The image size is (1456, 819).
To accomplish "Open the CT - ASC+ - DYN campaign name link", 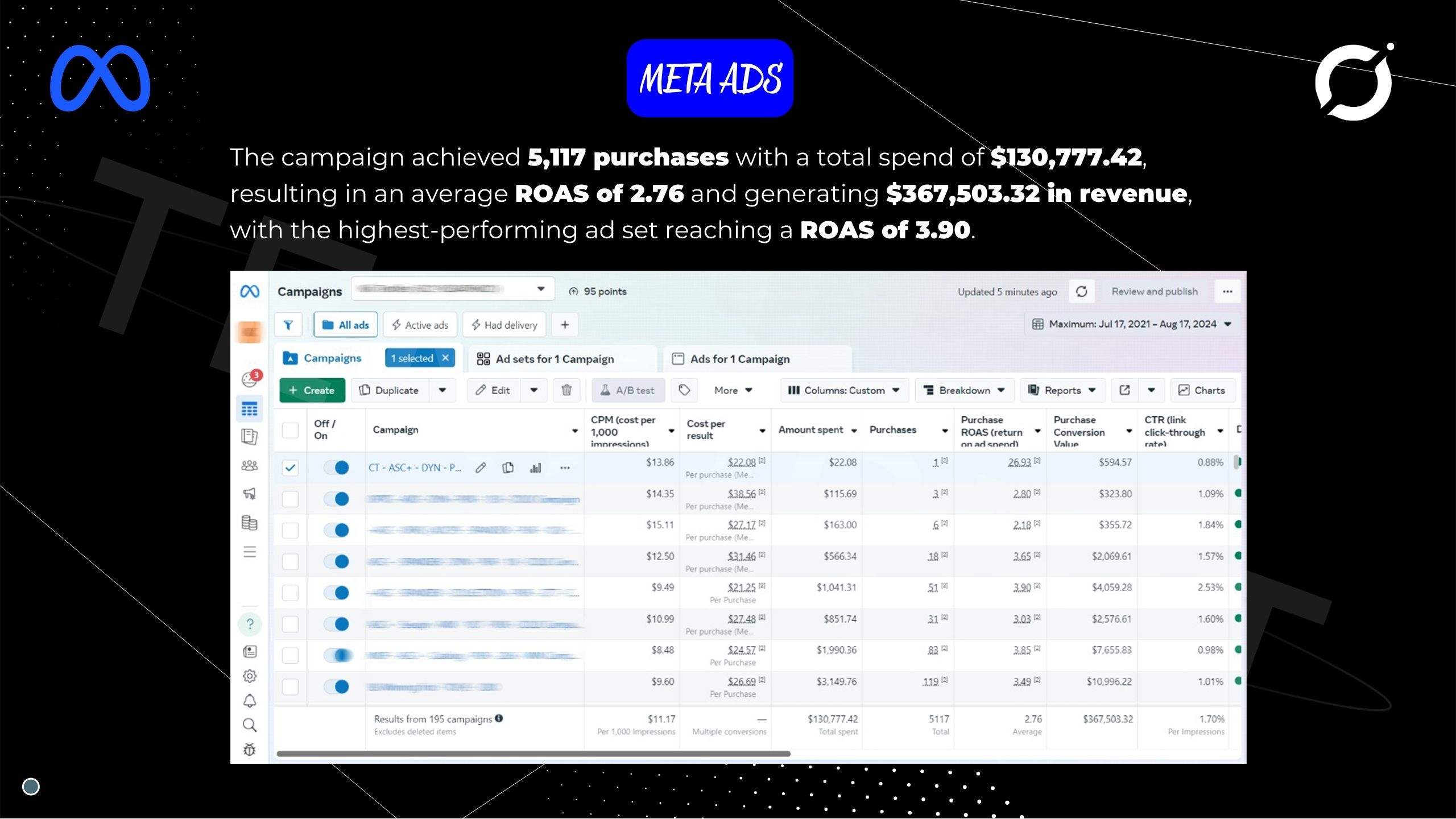I will point(415,468).
